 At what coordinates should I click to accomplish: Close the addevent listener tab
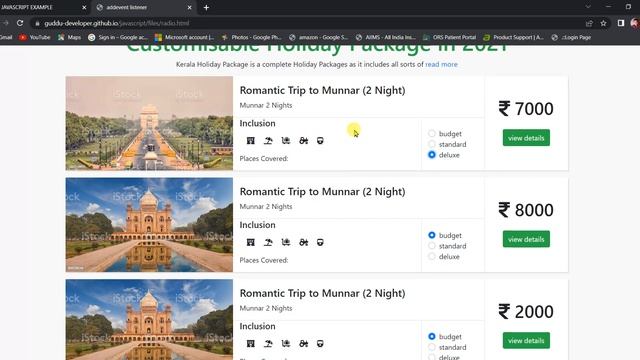(x=189, y=7)
